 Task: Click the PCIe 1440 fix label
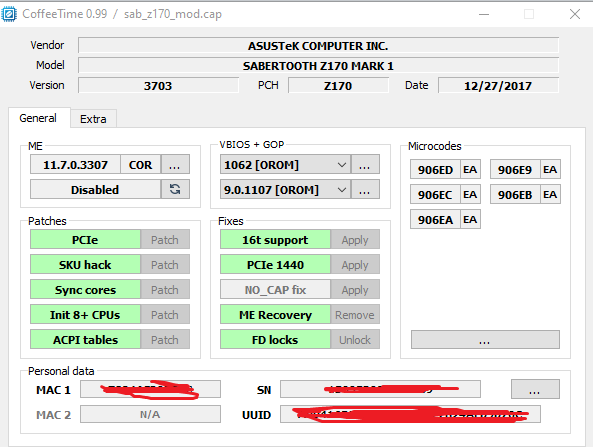coord(275,264)
